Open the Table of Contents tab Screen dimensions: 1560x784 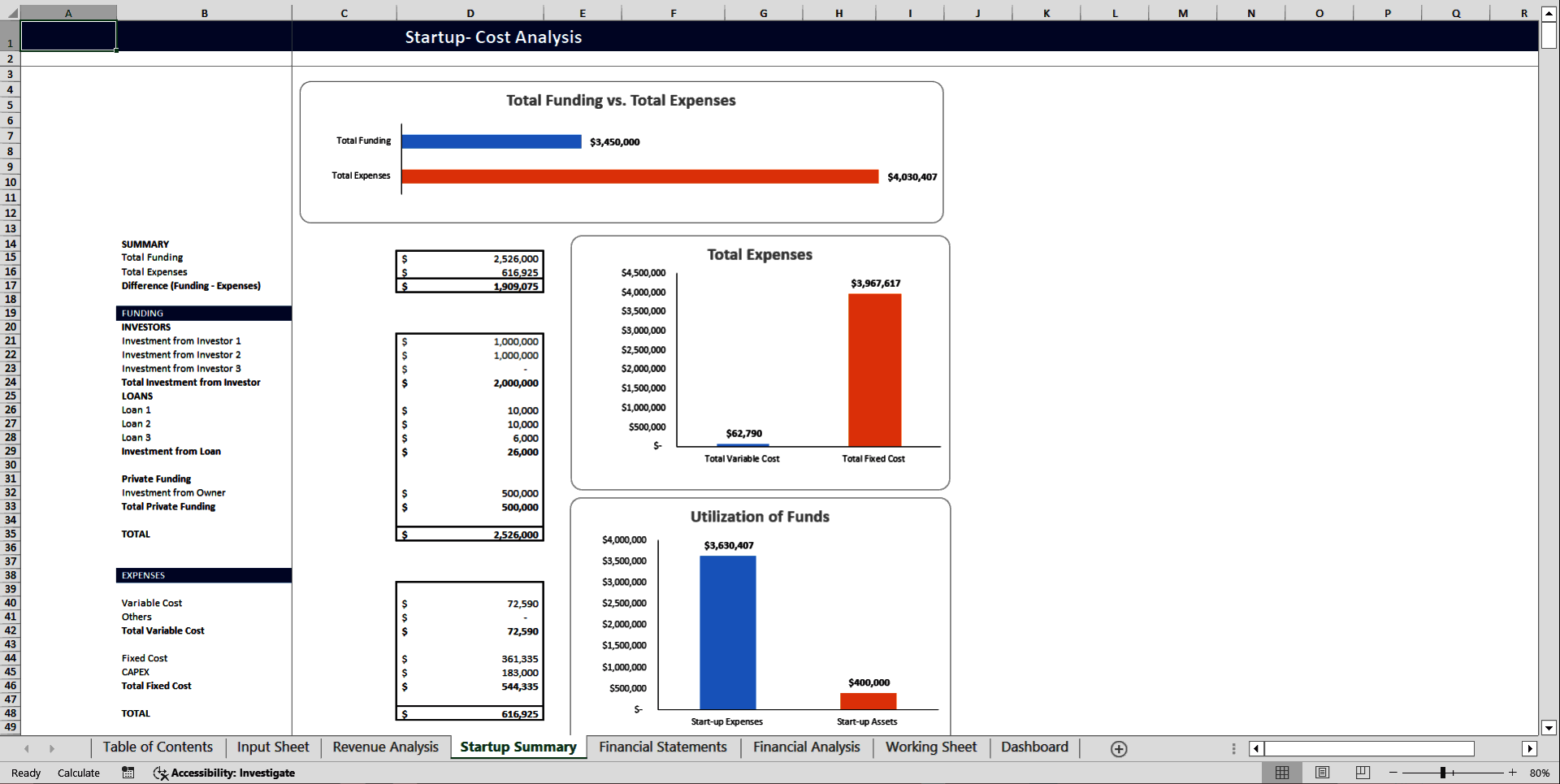click(158, 747)
